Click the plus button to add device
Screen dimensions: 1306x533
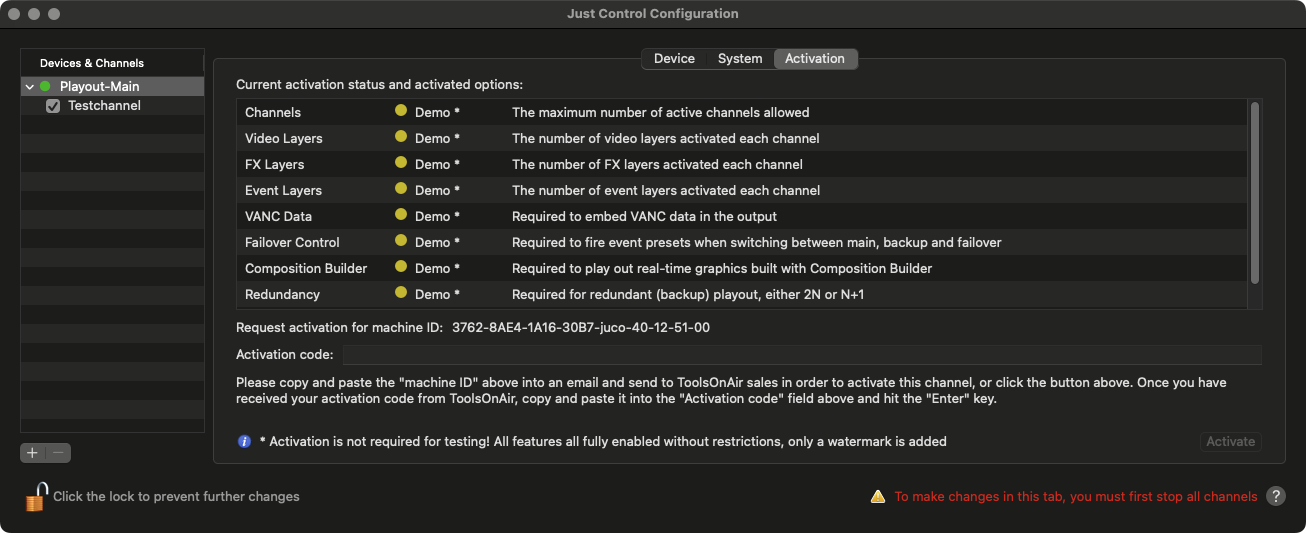click(32, 453)
